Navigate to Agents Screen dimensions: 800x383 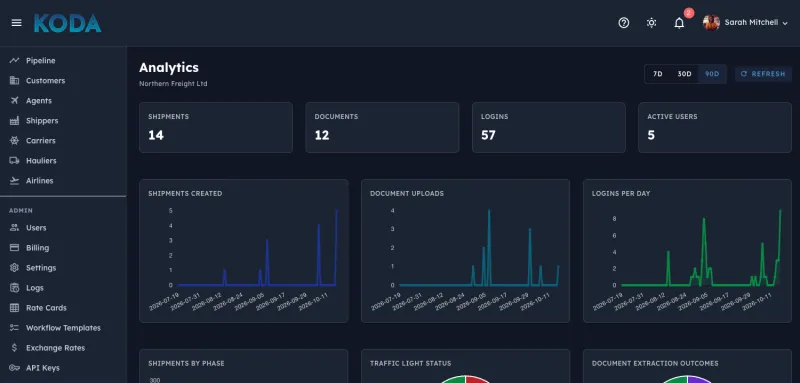(x=39, y=100)
